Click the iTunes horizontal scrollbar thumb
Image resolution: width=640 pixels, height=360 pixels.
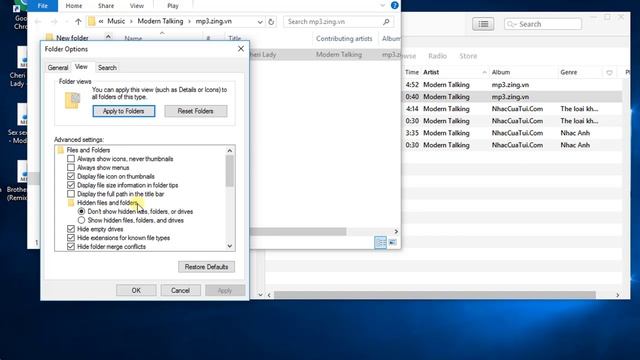(x=435, y=295)
